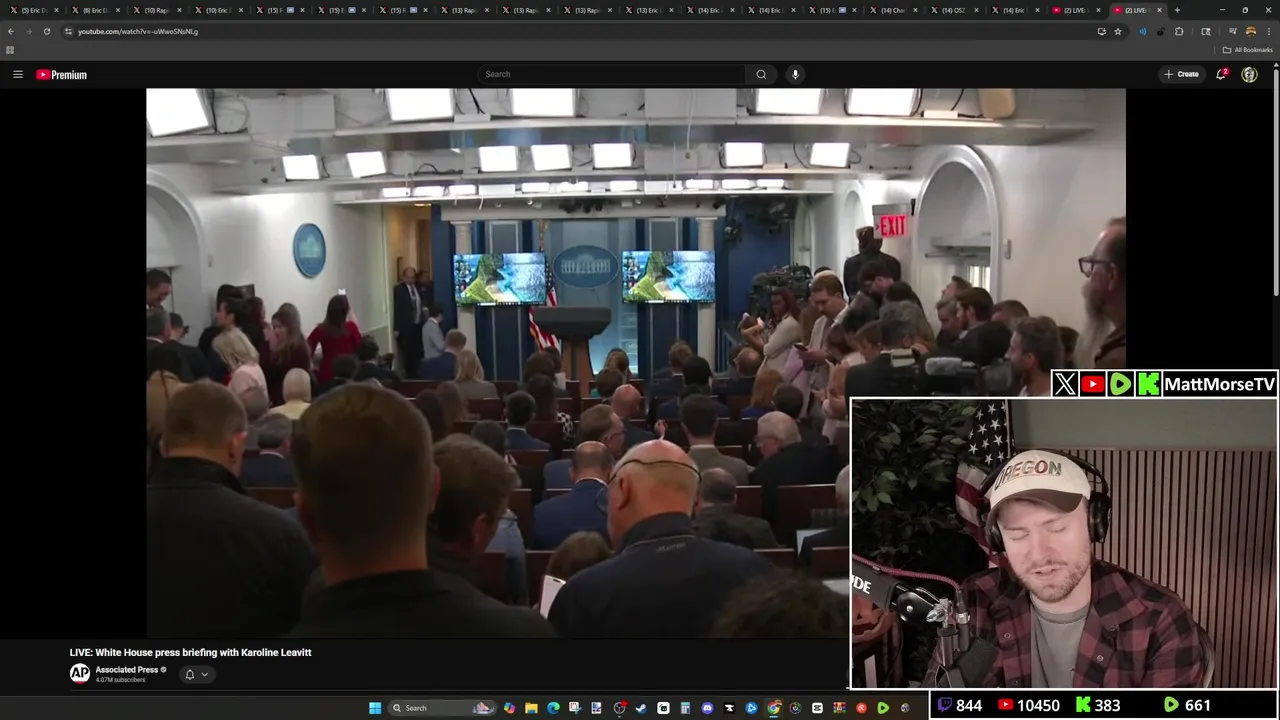This screenshot has width=1280, height=720.
Task: View site information icon in address bar
Action: point(68,31)
